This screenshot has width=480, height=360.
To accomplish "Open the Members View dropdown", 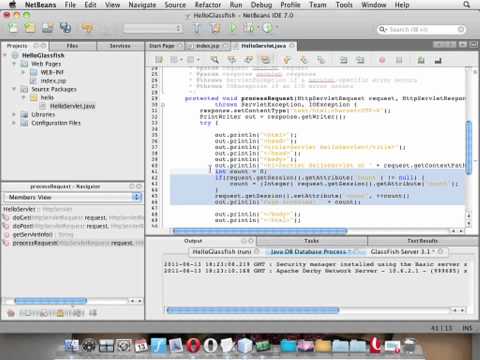I will click(73, 197).
